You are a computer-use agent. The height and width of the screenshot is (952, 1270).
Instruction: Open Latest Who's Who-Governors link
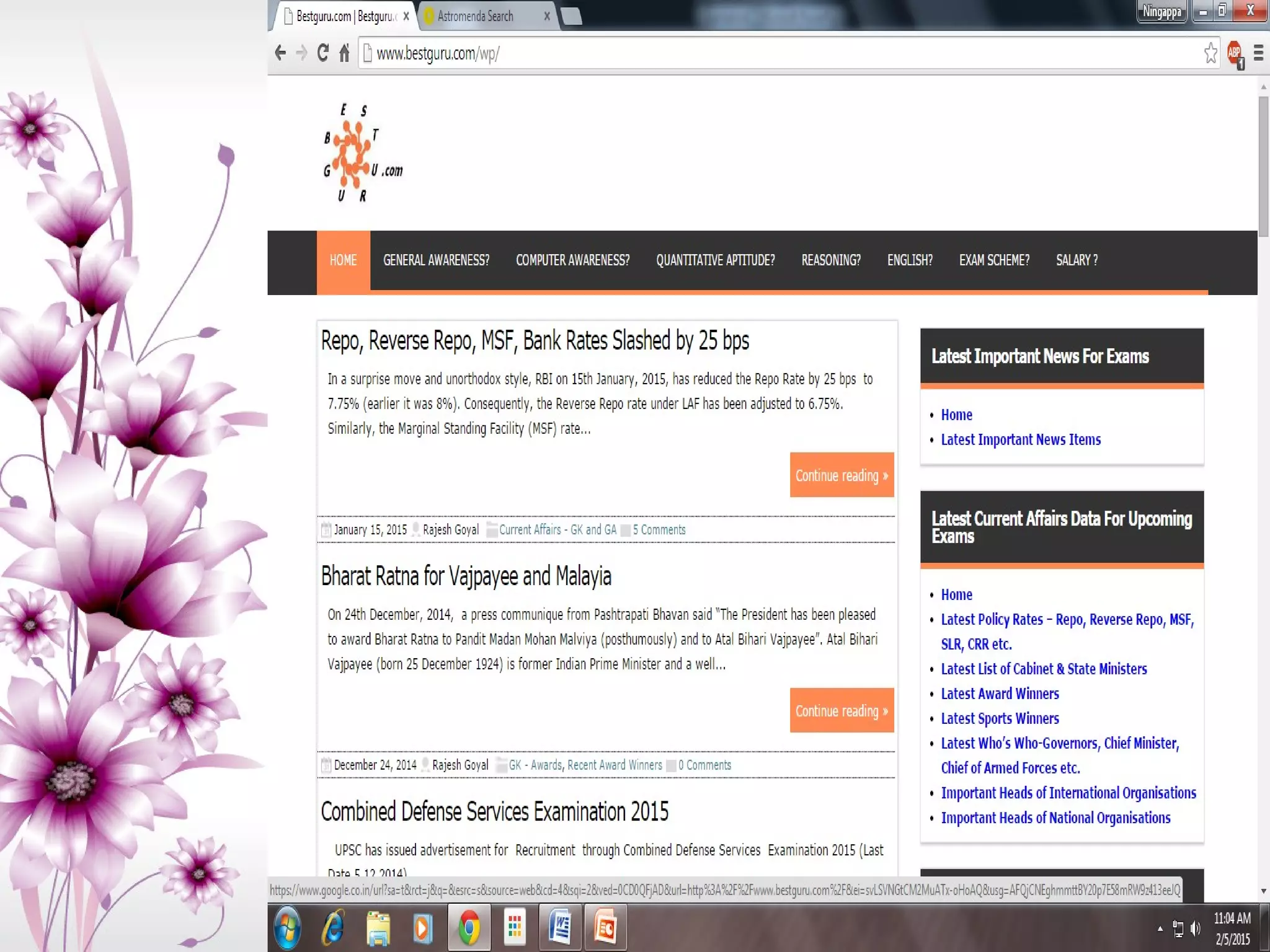click(1060, 756)
